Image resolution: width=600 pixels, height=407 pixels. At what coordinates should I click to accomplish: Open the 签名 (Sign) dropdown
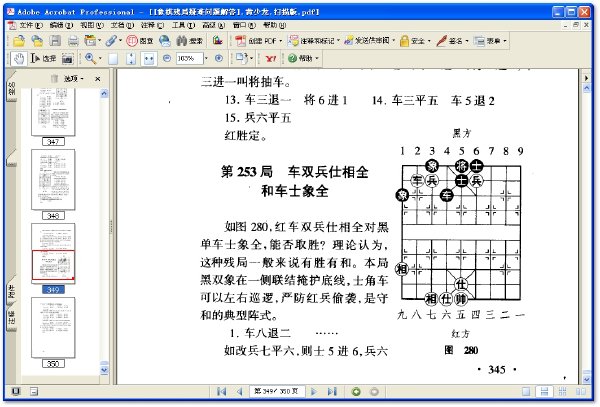click(x=452, y=41)
